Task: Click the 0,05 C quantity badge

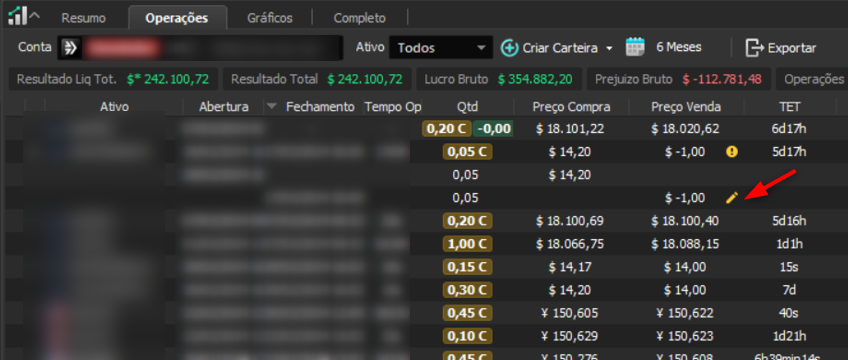Action: point(467,152)
